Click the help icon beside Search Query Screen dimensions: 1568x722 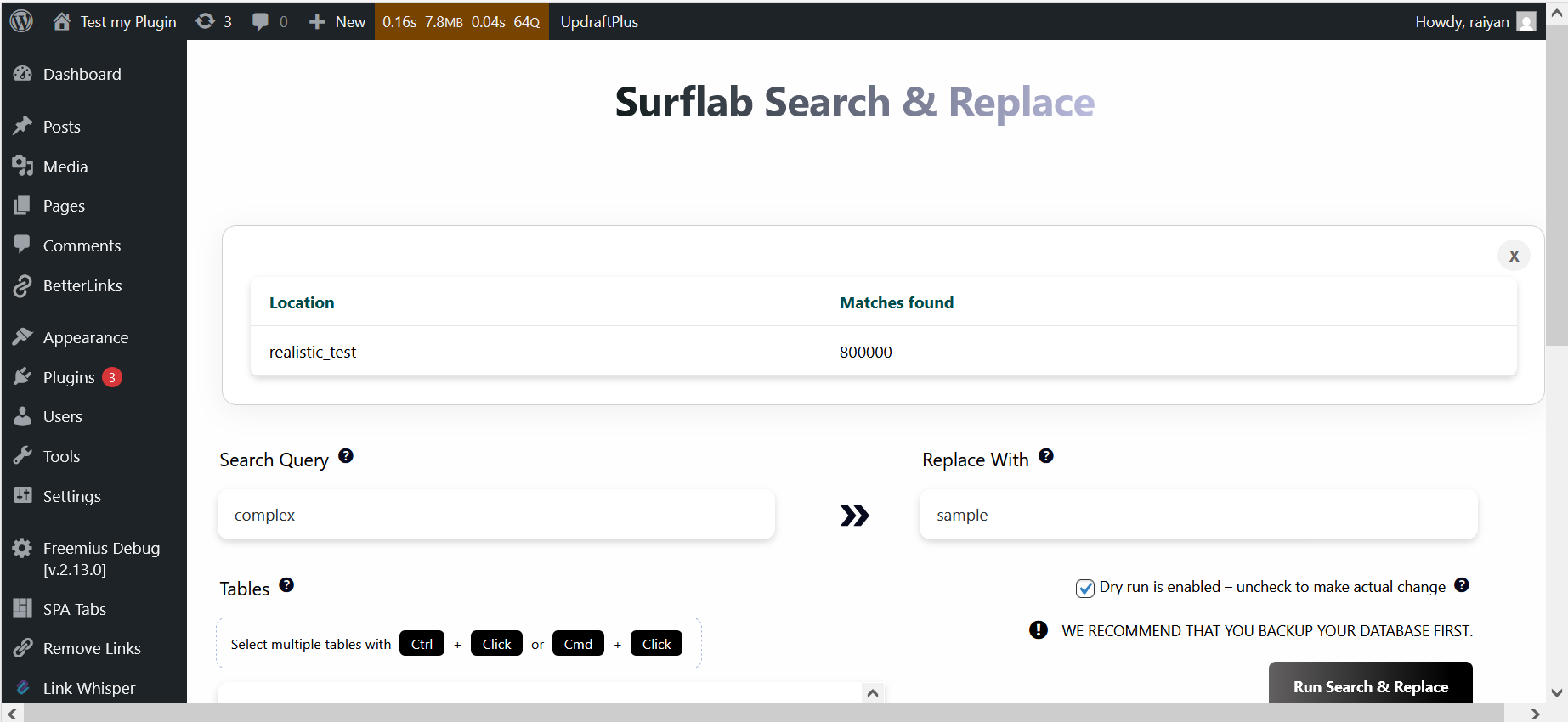346,456
